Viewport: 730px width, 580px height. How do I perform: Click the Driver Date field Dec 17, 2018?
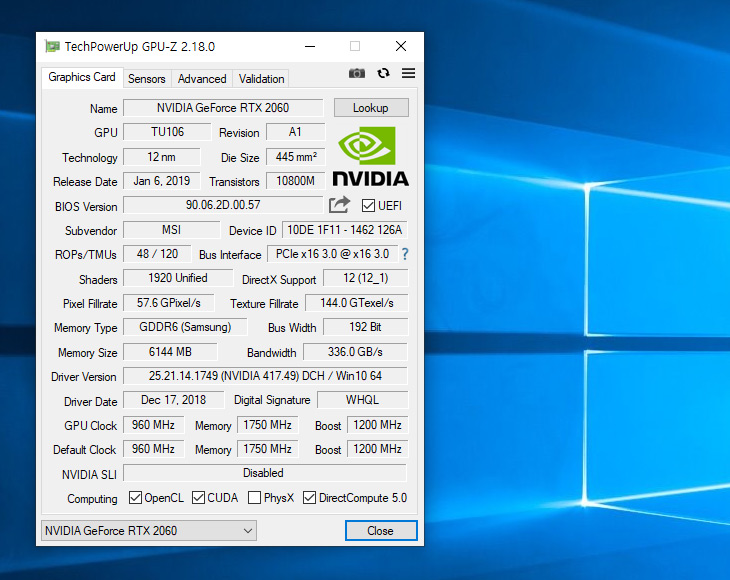pos(173,400)
